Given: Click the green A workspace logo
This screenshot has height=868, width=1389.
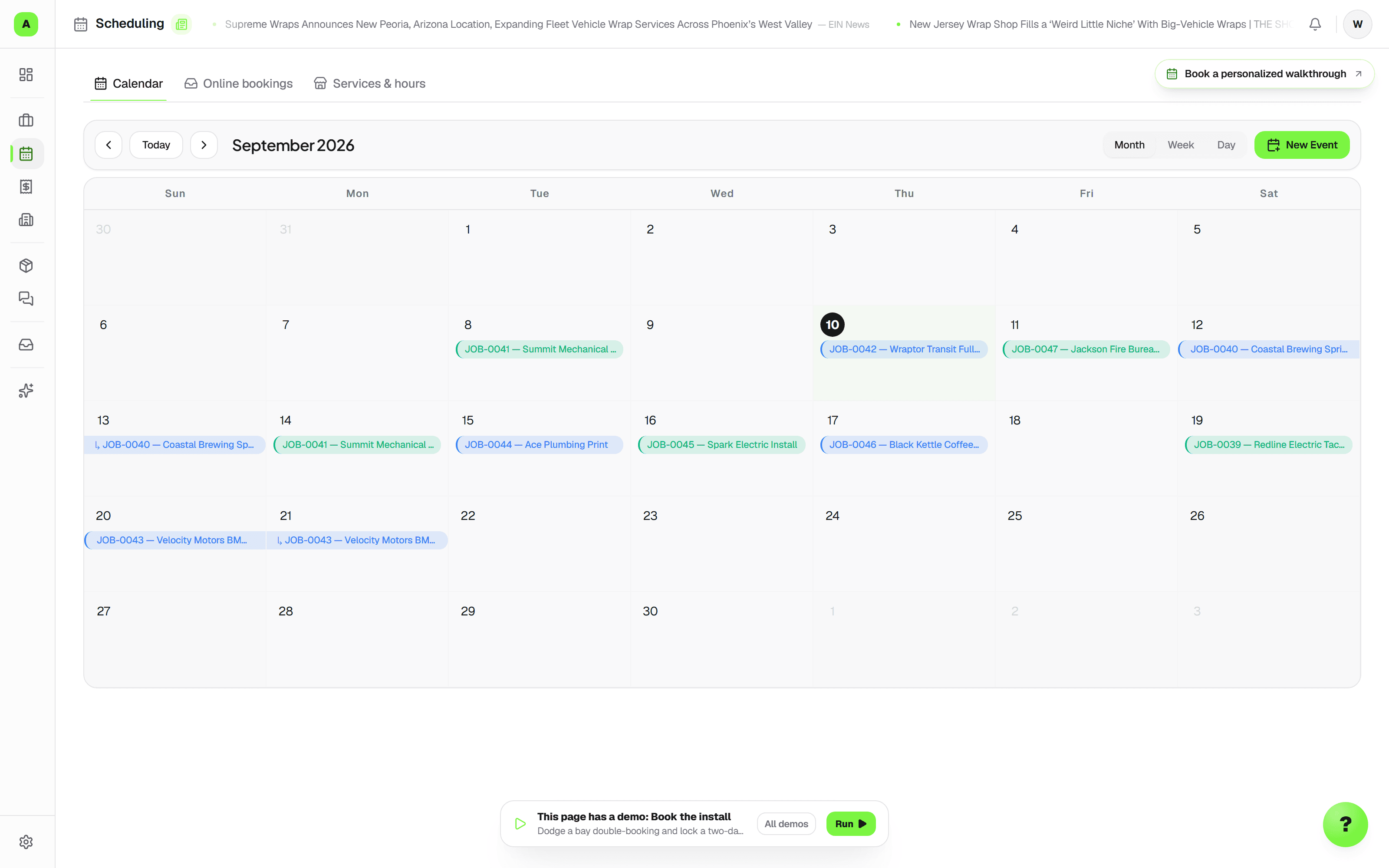Looking at the screenshot, I should [x=26, y=24].
